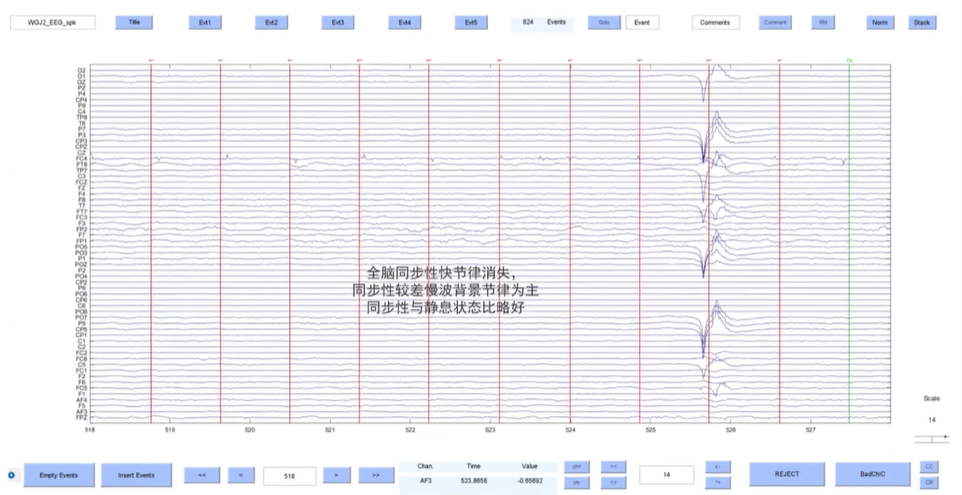Toggle the blue radio button beside Empty Events
The width and height of the screenshot is (962, 495).
pos(11,475)
